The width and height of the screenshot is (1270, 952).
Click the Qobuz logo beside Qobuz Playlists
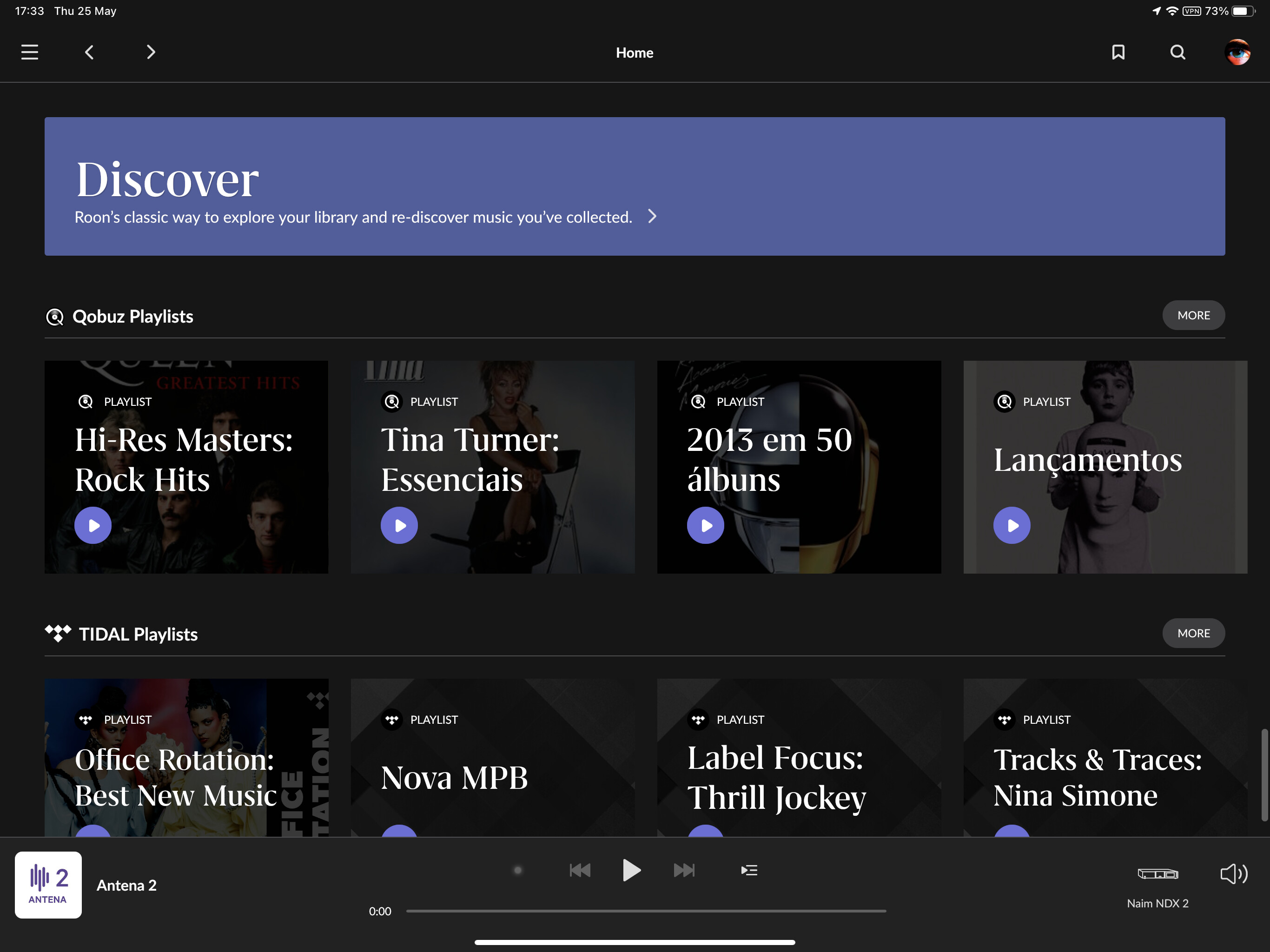coord(54,317)
